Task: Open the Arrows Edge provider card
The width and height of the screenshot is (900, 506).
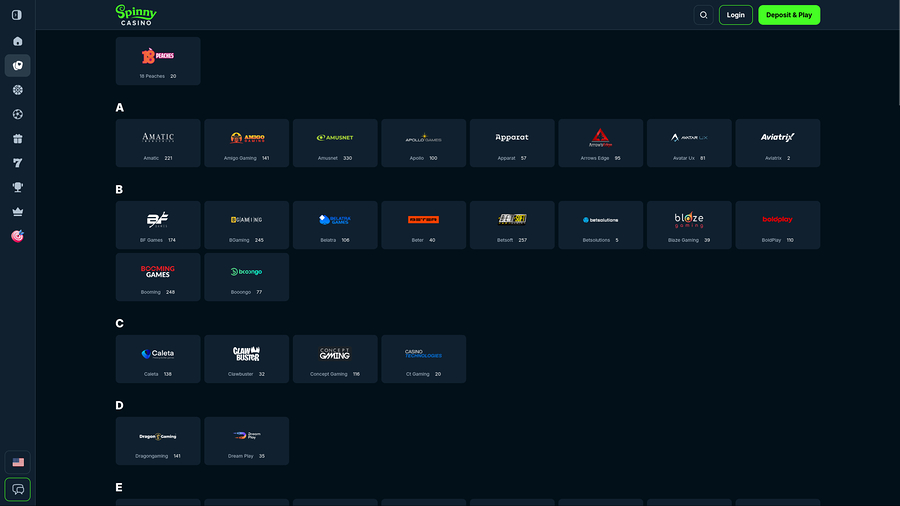Action: 600,143
